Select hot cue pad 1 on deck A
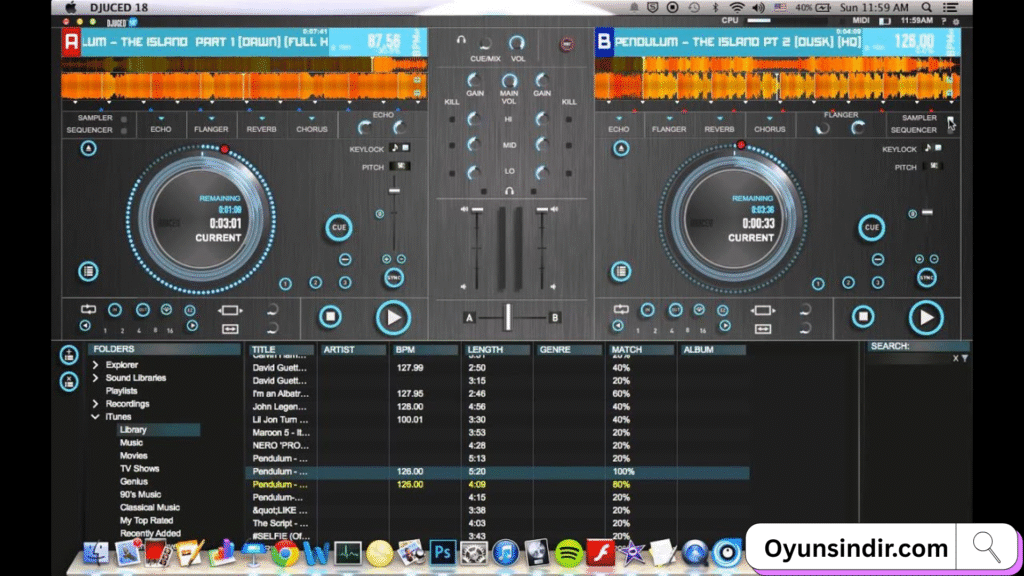 point(285,281)
